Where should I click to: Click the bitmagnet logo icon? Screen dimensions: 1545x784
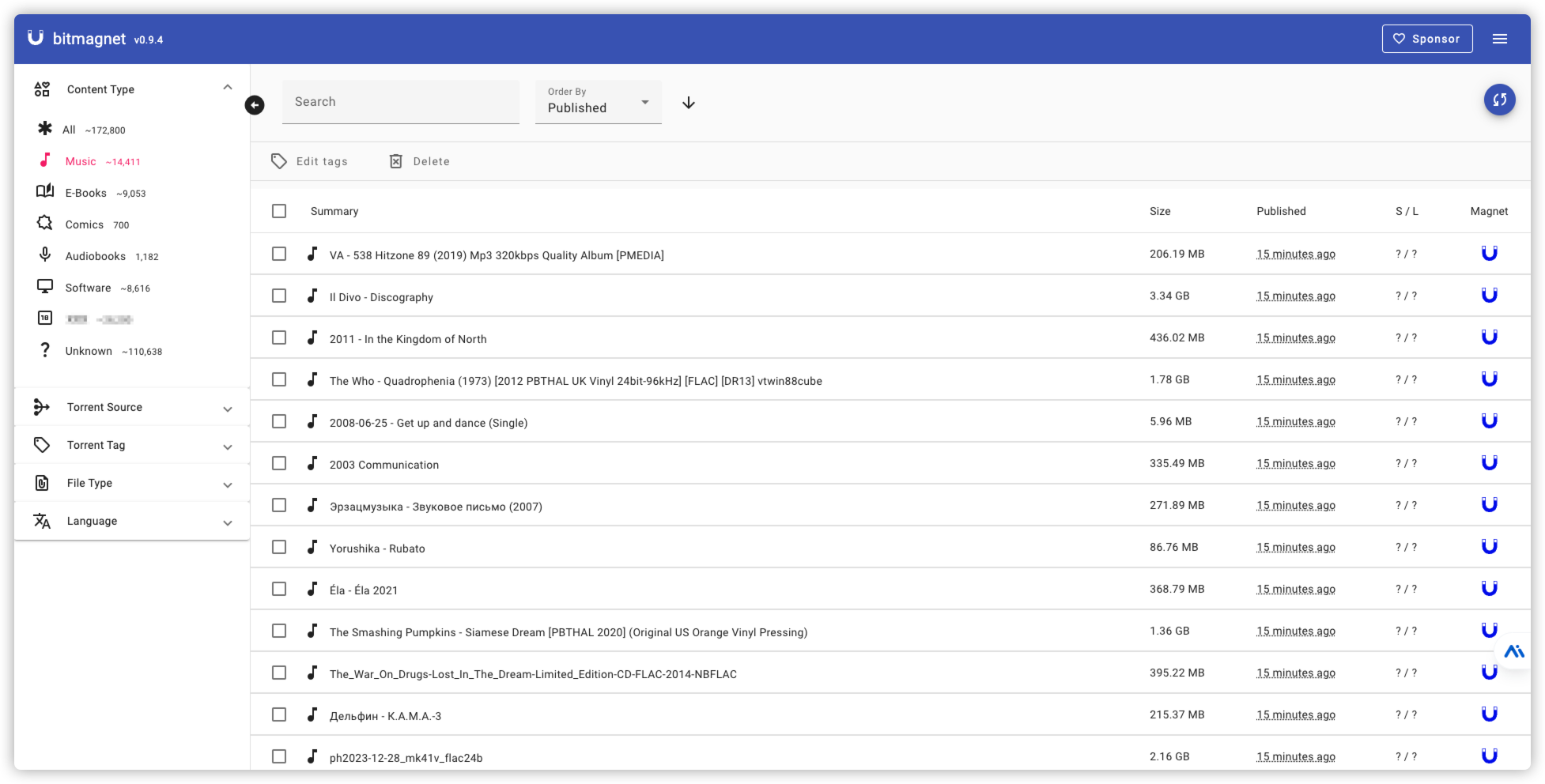point(36,38)
